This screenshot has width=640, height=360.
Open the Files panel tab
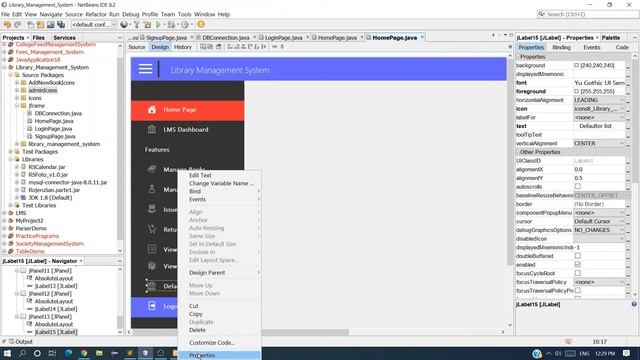click(x=39, y=38)
